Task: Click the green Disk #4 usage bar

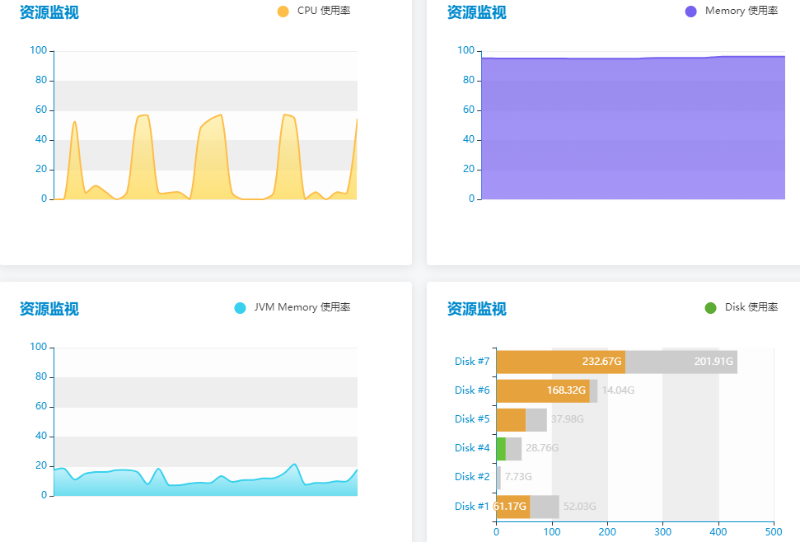Action: click(501, 449)
